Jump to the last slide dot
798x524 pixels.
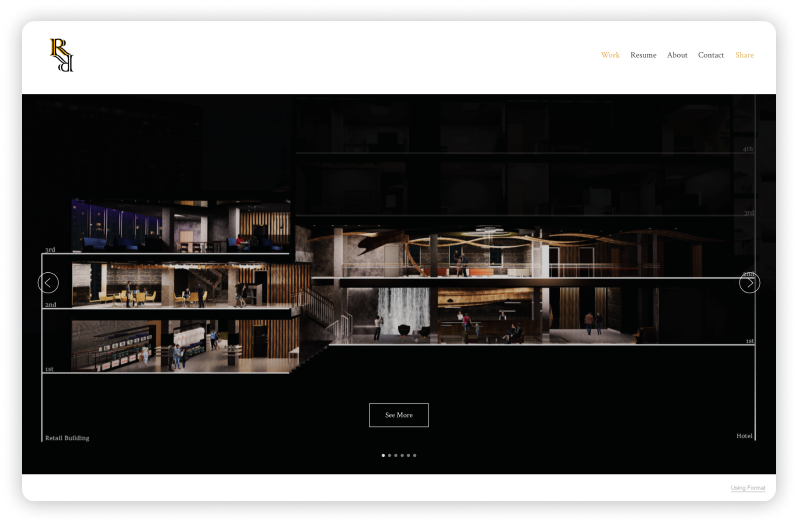point(415,455)
